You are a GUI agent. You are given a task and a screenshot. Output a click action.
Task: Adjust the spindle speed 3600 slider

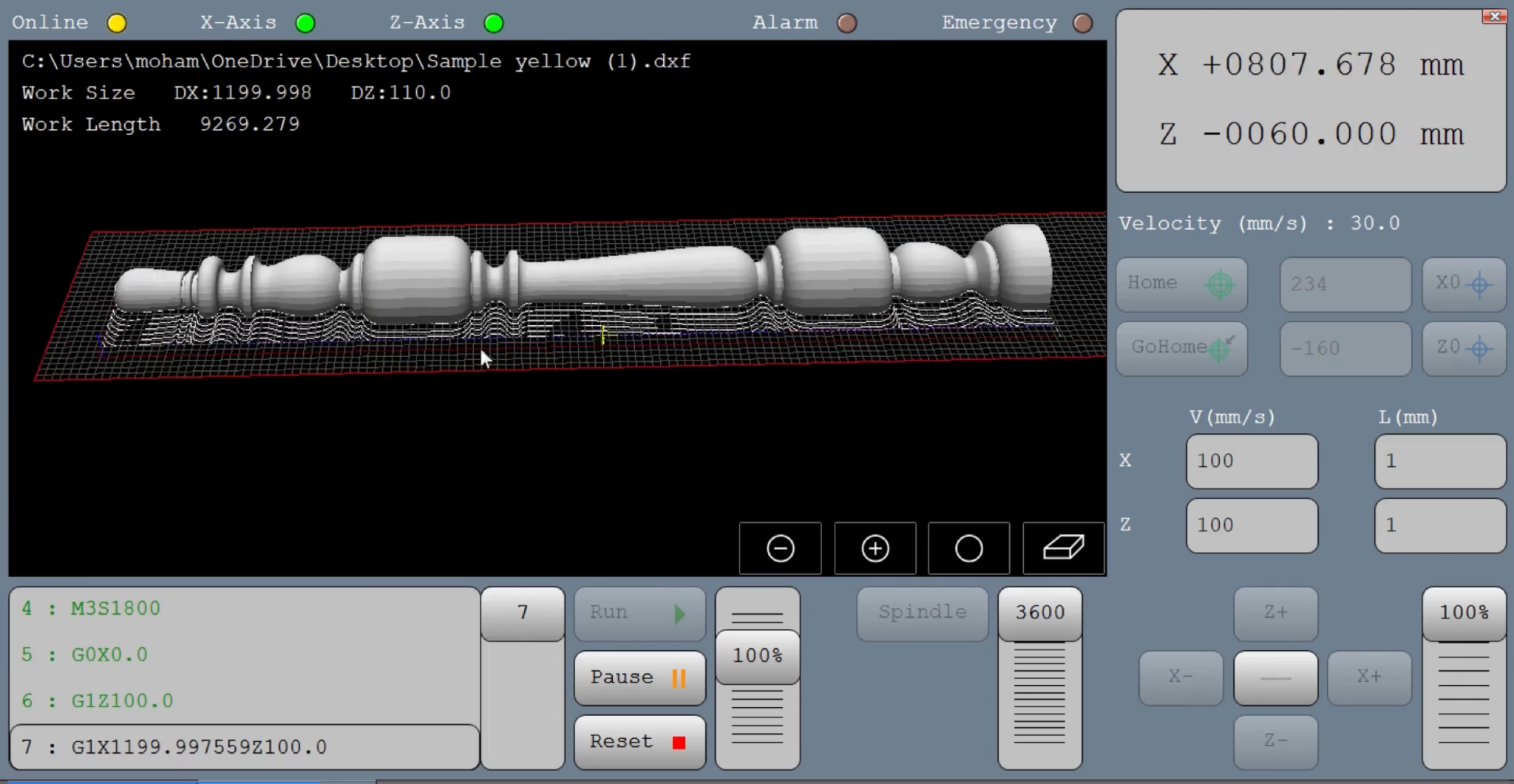point(1040,613)
